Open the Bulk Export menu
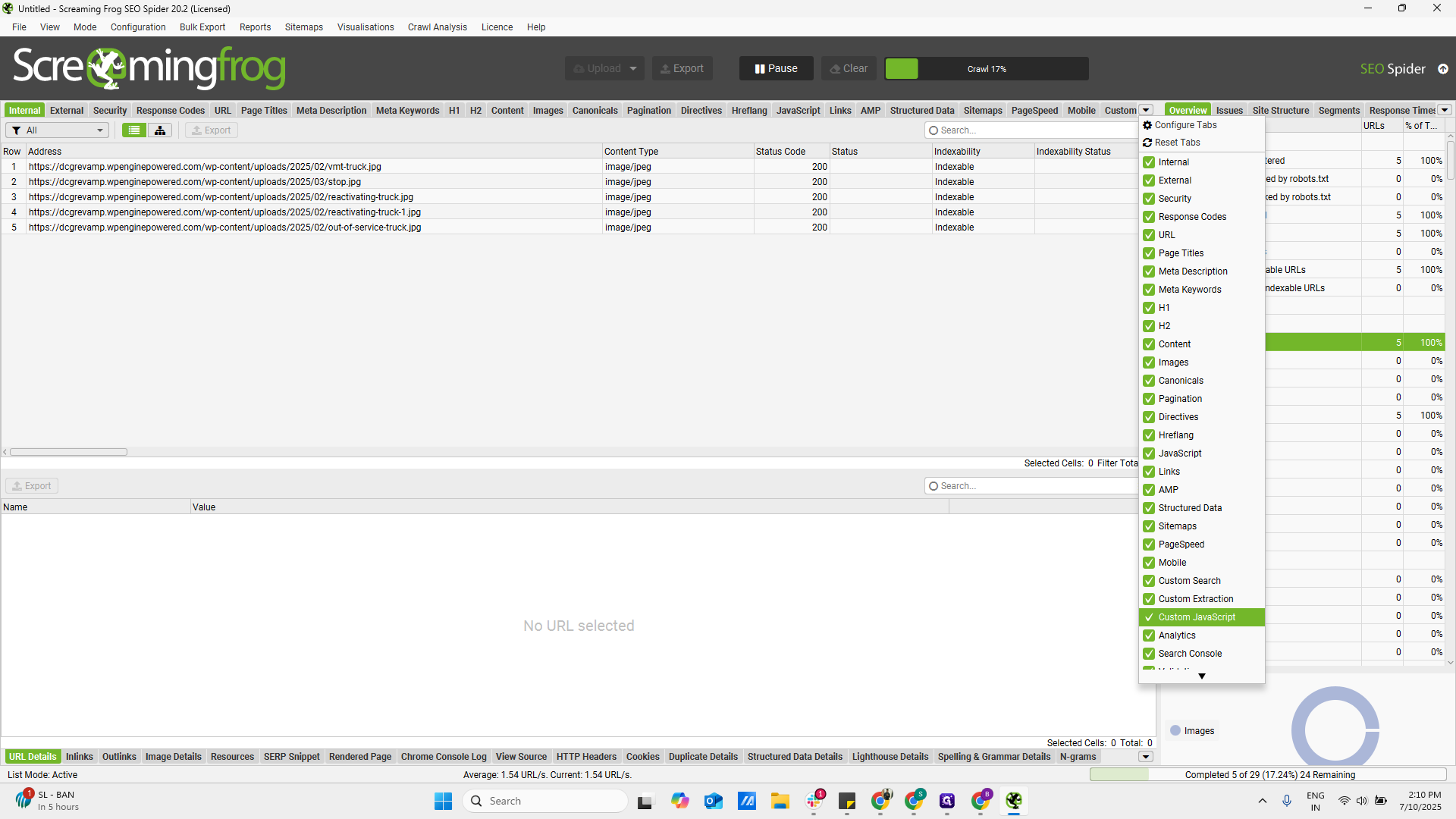Viewport: 1456px width, 819px height. pos(202,27)
